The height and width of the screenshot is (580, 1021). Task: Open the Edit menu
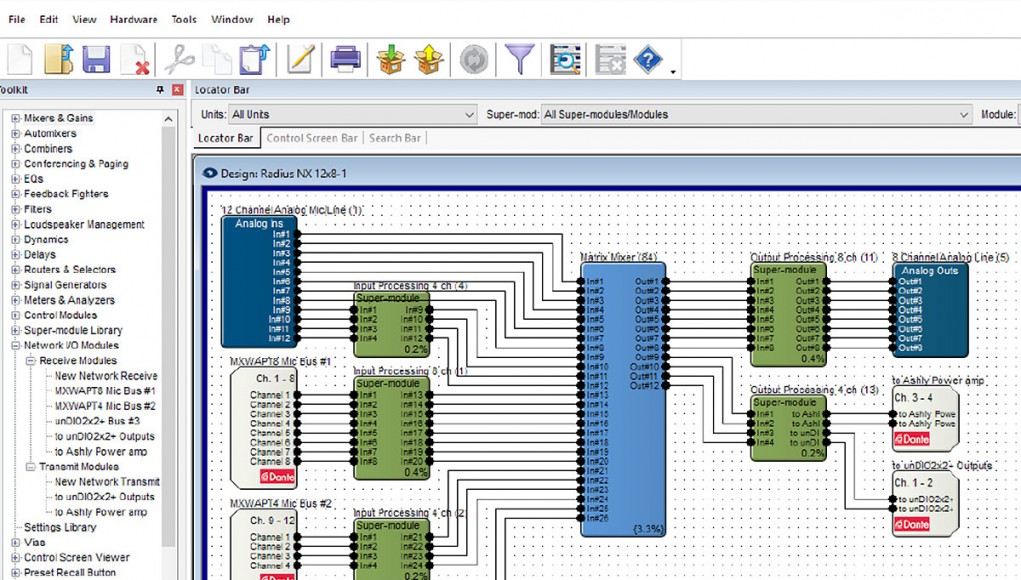[49, 20]
